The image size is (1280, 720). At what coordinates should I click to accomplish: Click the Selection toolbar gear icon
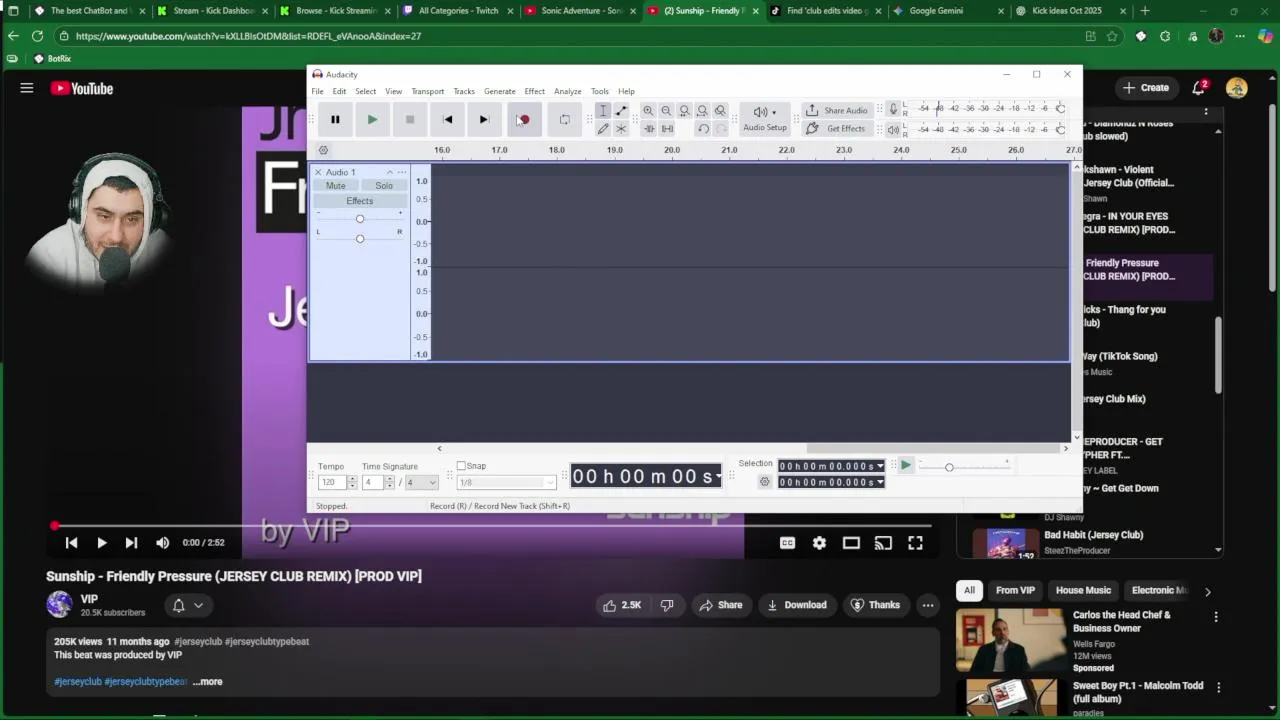(765, 482)
